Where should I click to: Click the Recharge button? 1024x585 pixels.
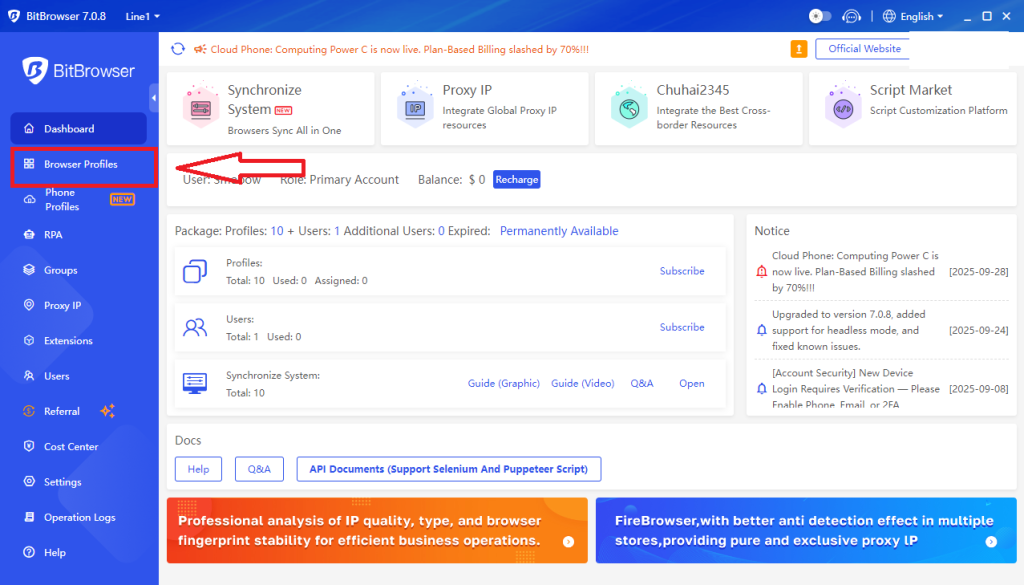click(516, 180)
